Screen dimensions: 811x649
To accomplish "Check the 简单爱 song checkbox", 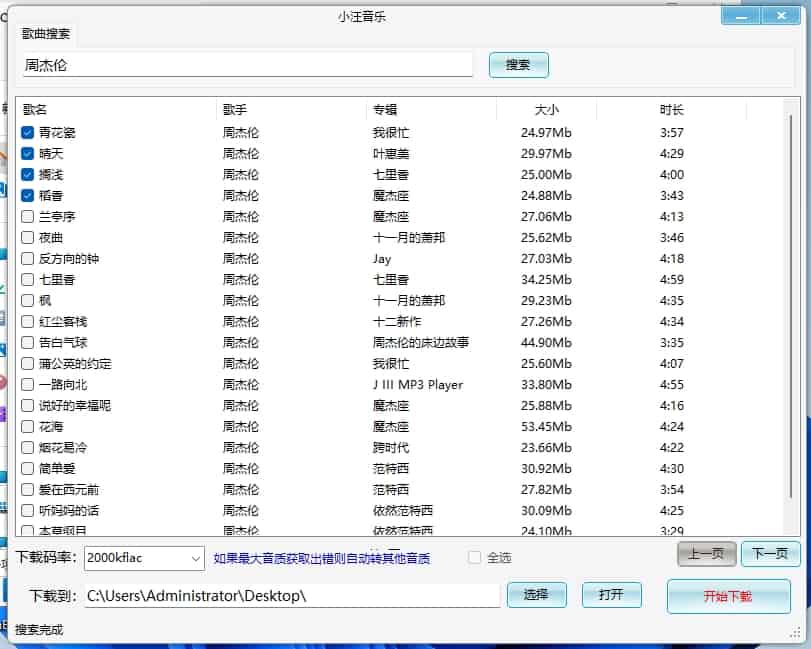I will coord(27,469).
